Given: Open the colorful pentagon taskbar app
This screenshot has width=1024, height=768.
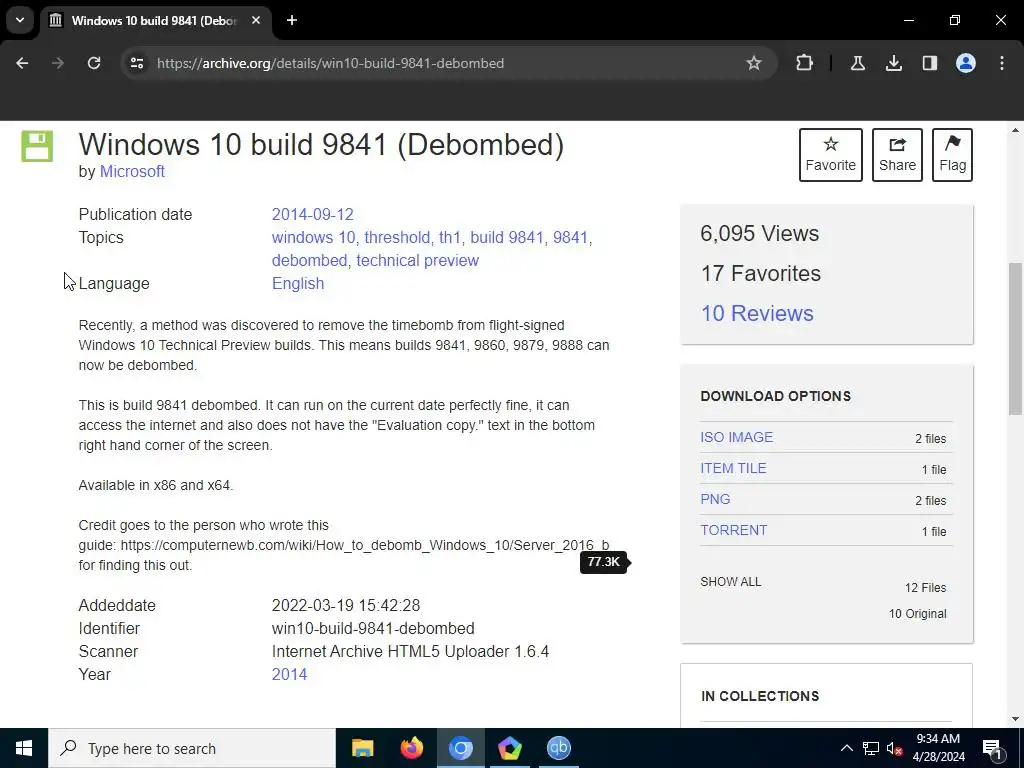Looking at the screenshot, I should click(x=510, y=748).
